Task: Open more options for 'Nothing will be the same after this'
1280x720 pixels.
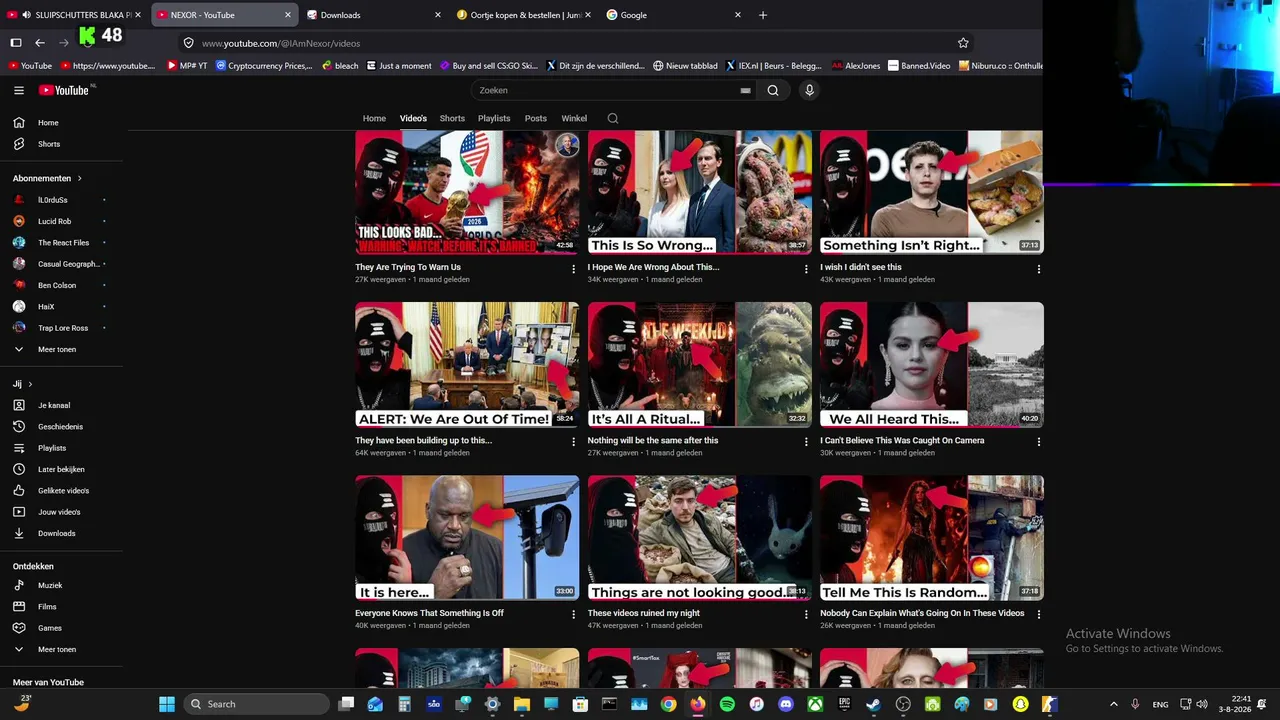Action: pos(806,441)
